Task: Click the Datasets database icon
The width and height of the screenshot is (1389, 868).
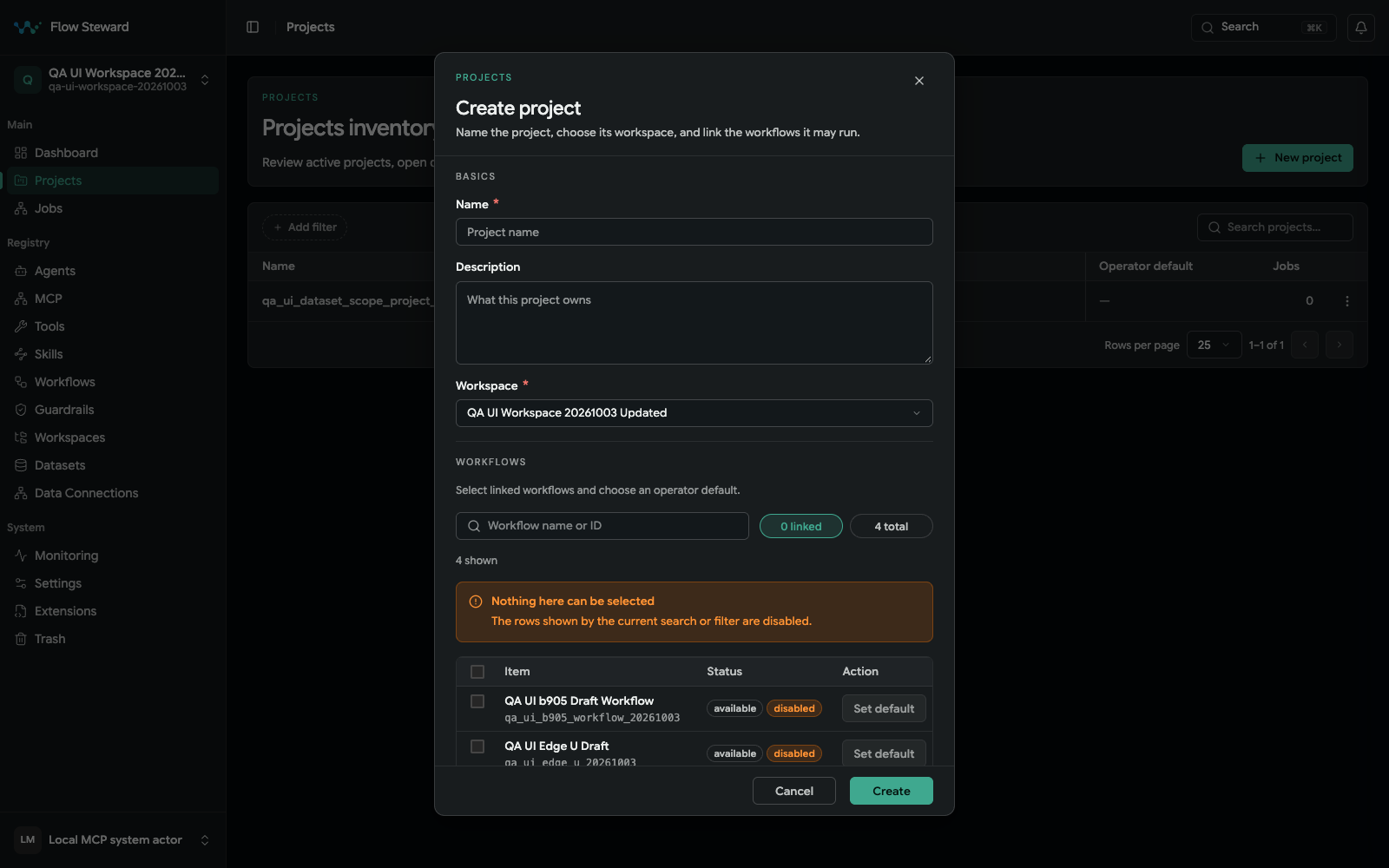Action: (x=21, y=465)
